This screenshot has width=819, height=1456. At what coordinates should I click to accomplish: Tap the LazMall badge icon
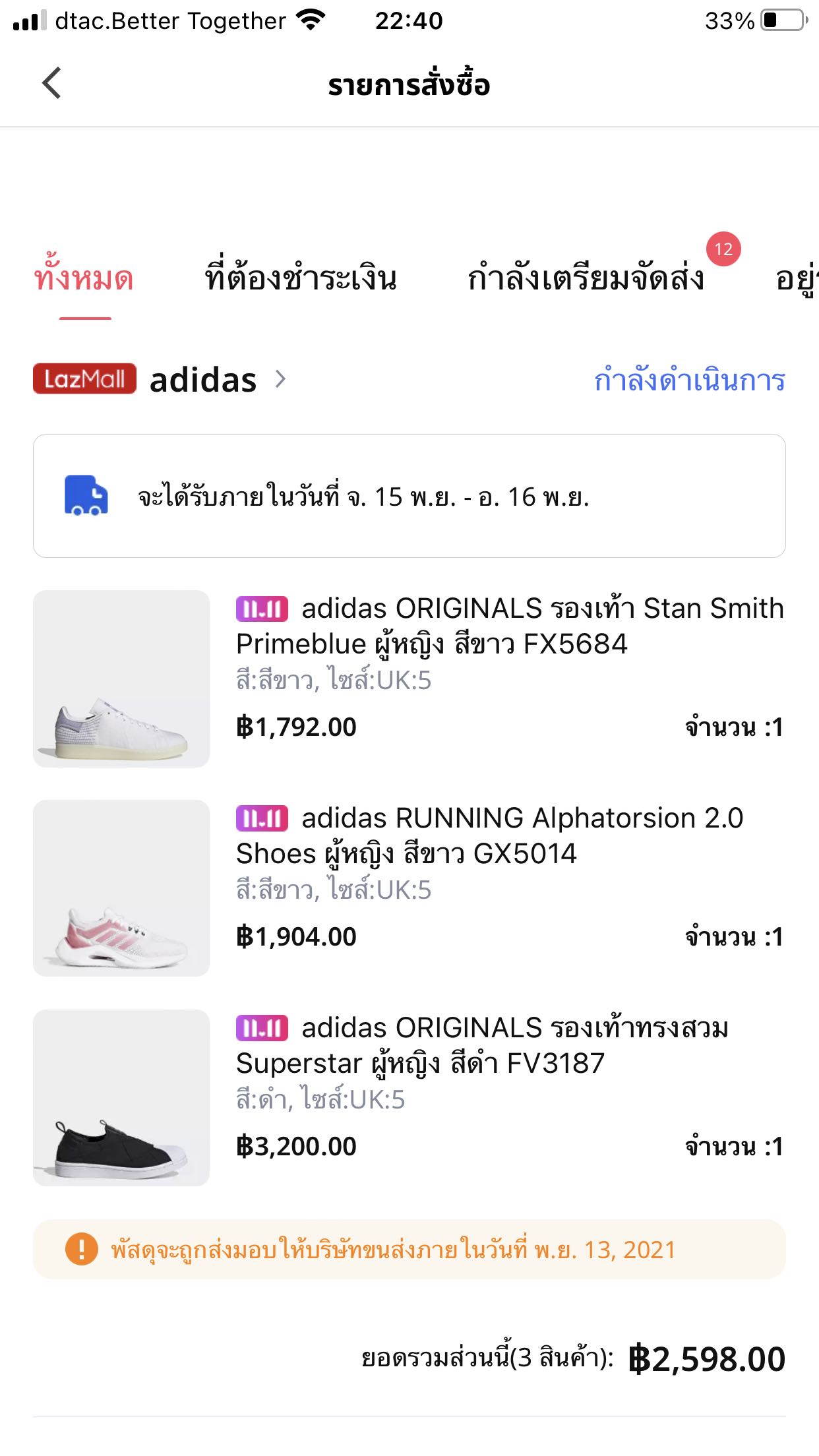pyautogui.click(x=84, y=379)
